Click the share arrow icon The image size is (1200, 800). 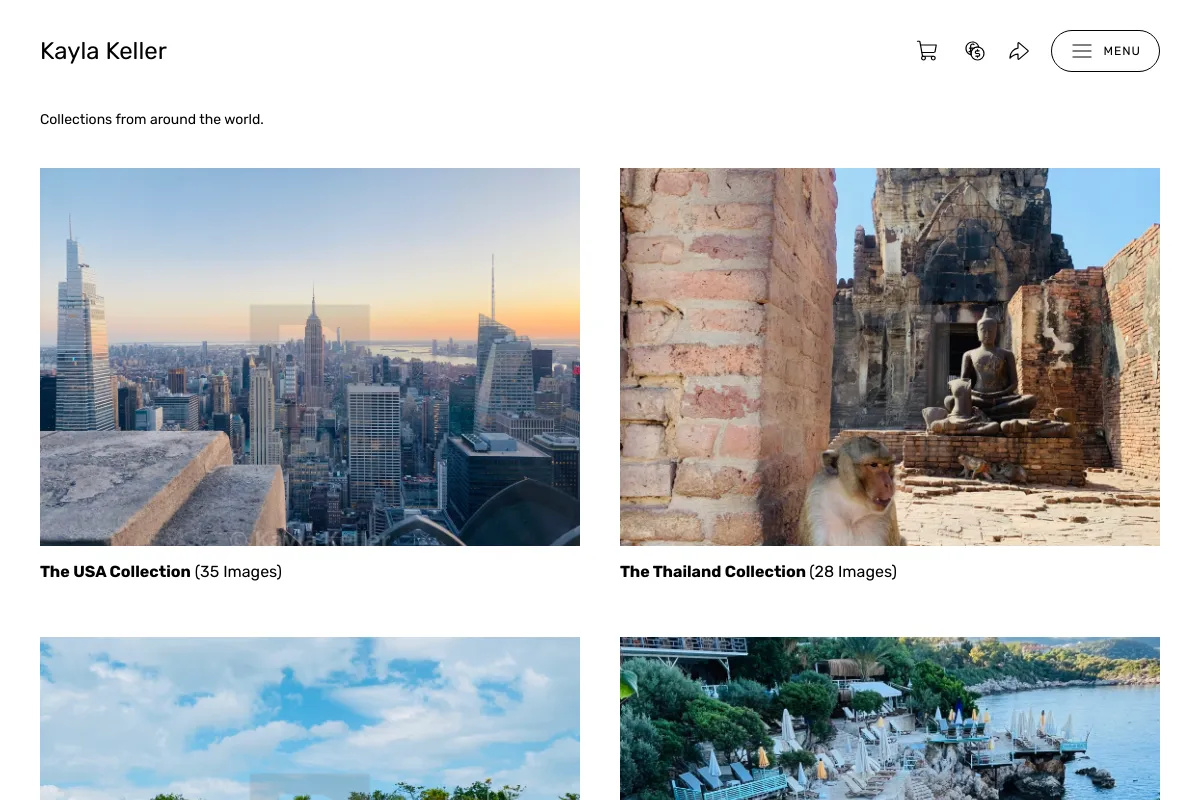click(1019, 51)
